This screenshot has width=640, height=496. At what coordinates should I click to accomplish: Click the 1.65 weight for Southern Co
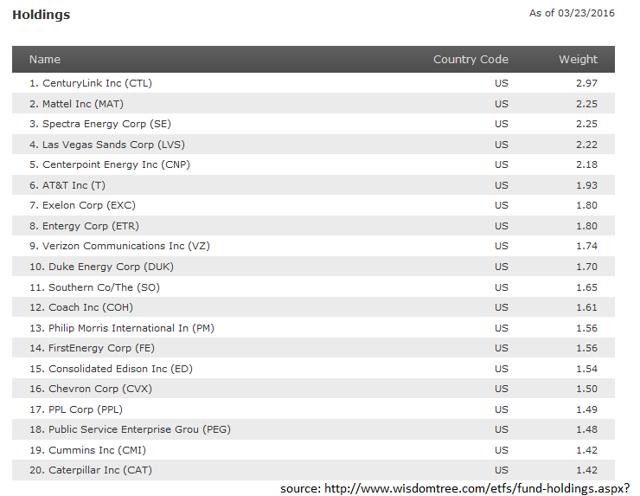point(587,287)
